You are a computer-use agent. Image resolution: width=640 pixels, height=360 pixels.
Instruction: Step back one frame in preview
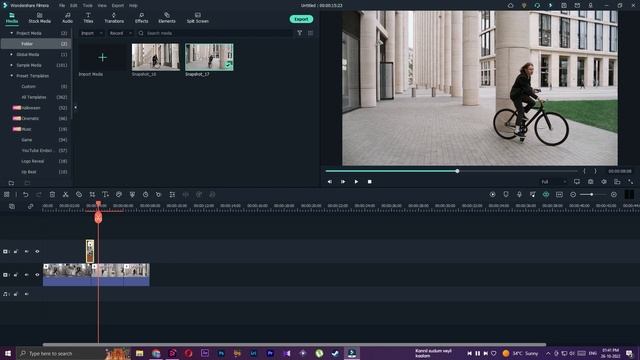(329, 182)
